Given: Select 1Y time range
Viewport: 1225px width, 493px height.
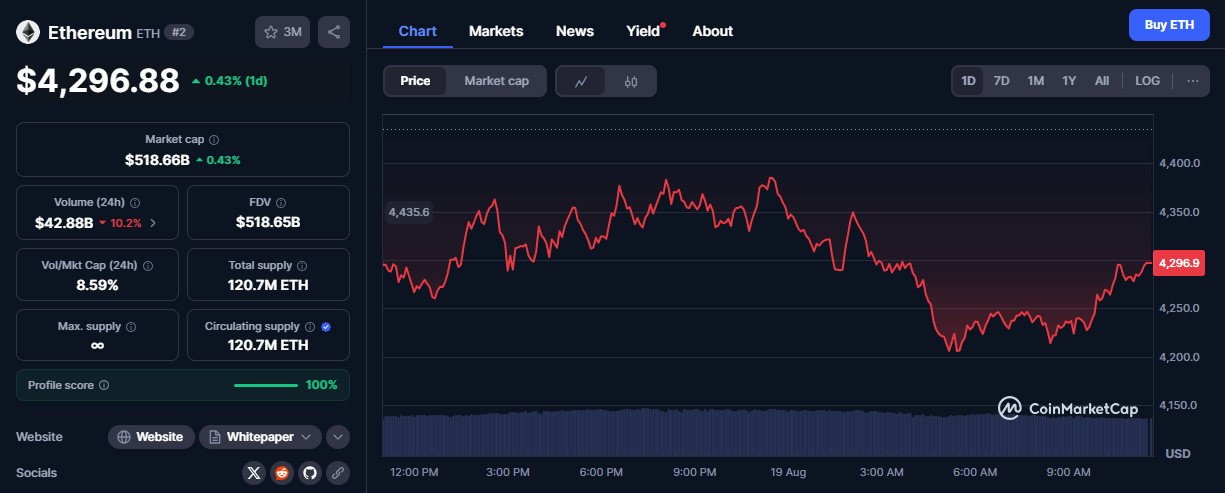Looking at the screenshot, I should [1069, 81].
